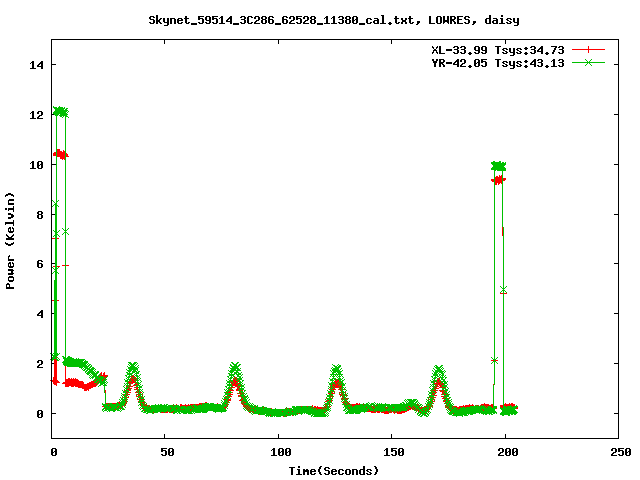Click the y-axis tick label 14

(x=36, y=65)
